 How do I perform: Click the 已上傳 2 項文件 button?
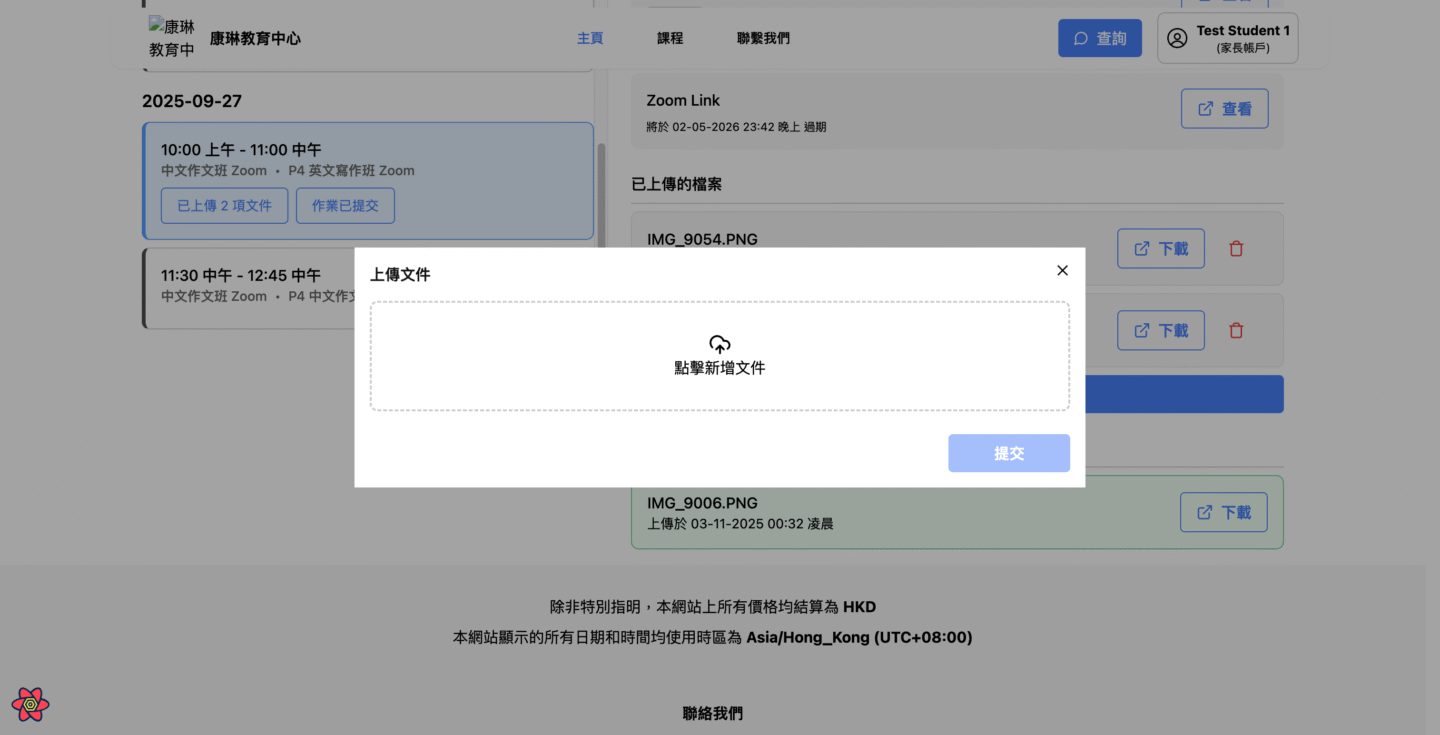pyautogui.click(x=224, y=206)
